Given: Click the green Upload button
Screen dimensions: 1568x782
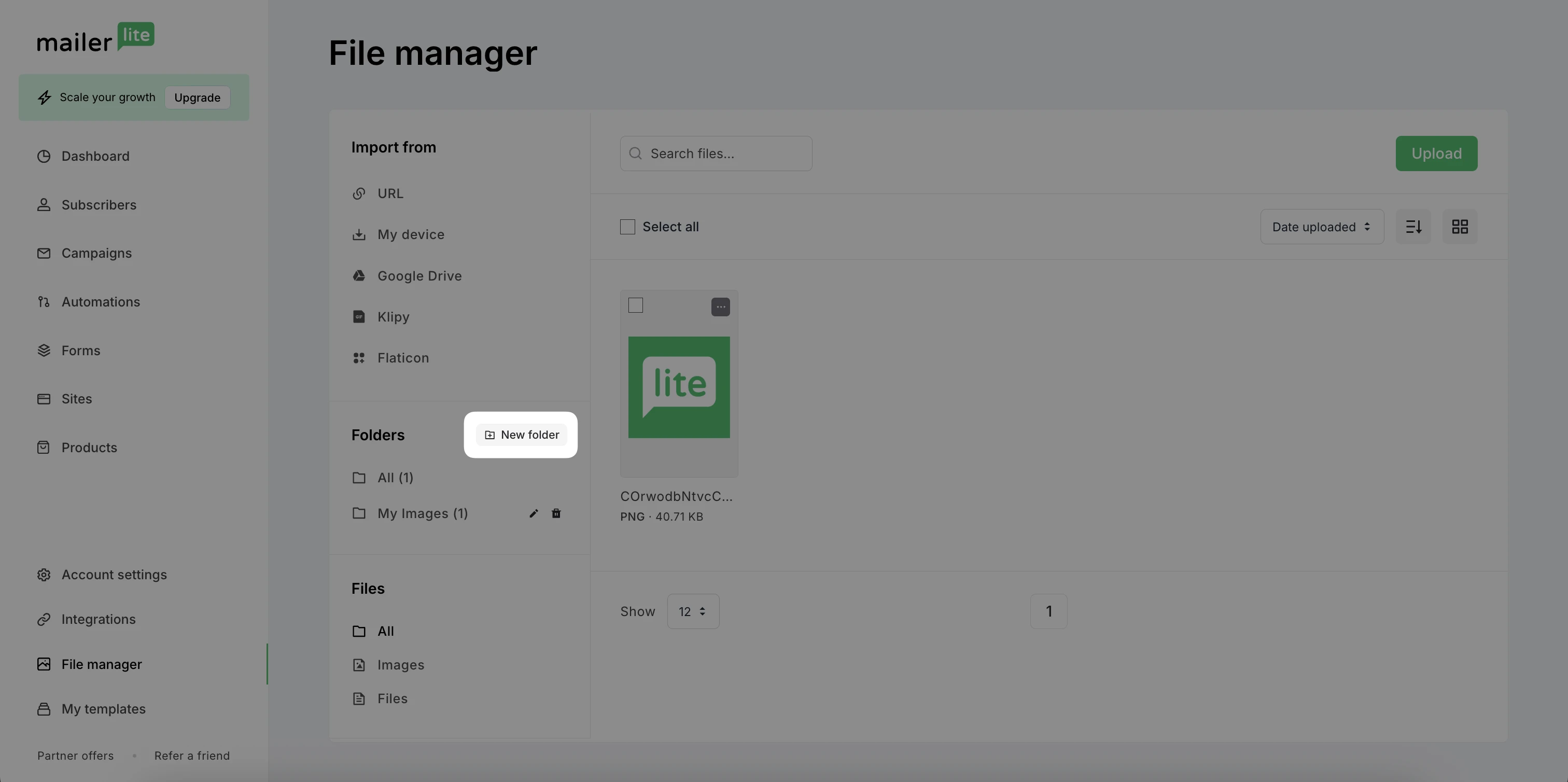Looking at the screenshot, I should [x=1436, y=153].
